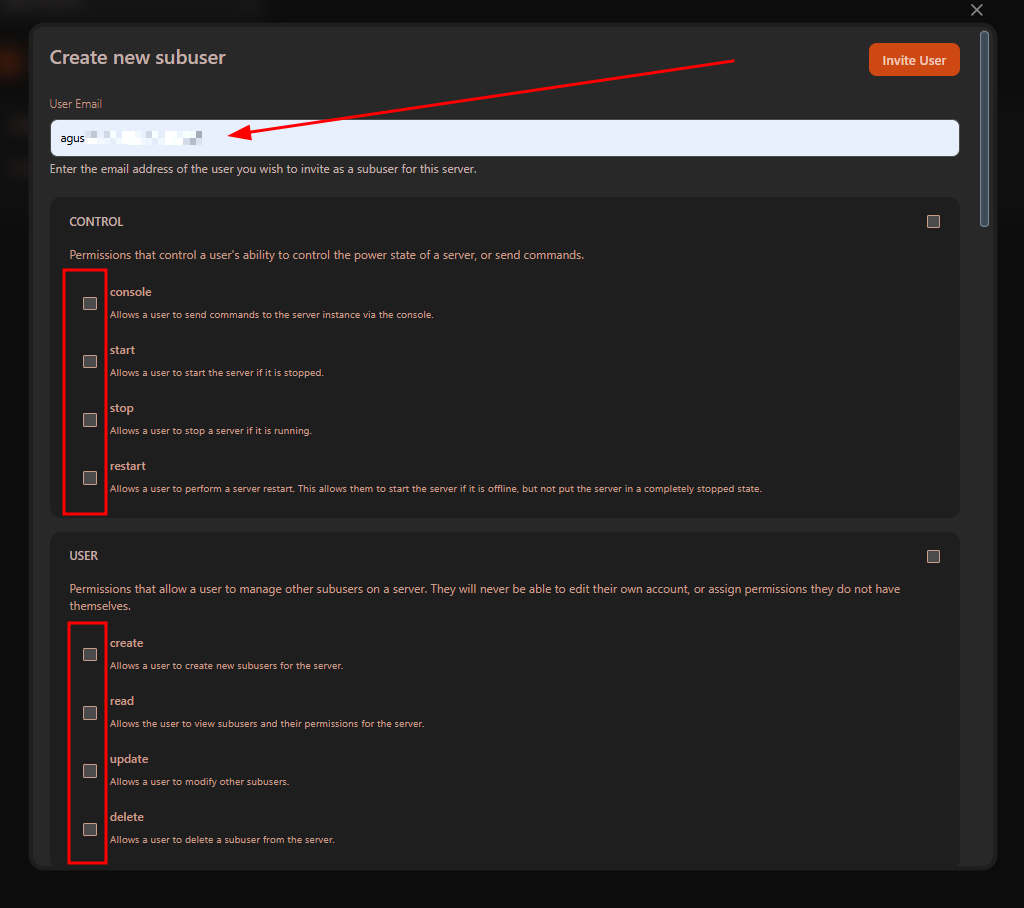Image resolution: width=1024 pixels, height=908 pixels.
Task: Close the Create new subuser dialog
Action: [977, 10]
